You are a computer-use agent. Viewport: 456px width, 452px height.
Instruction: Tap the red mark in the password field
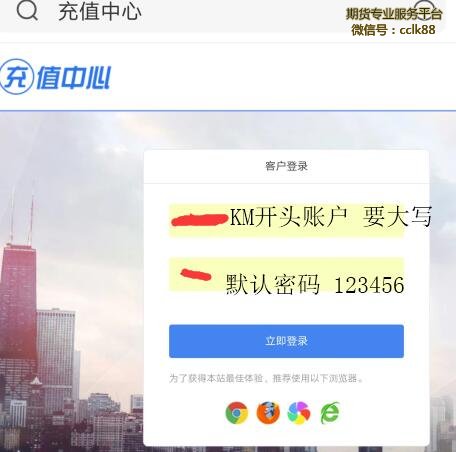click(196, 275)
